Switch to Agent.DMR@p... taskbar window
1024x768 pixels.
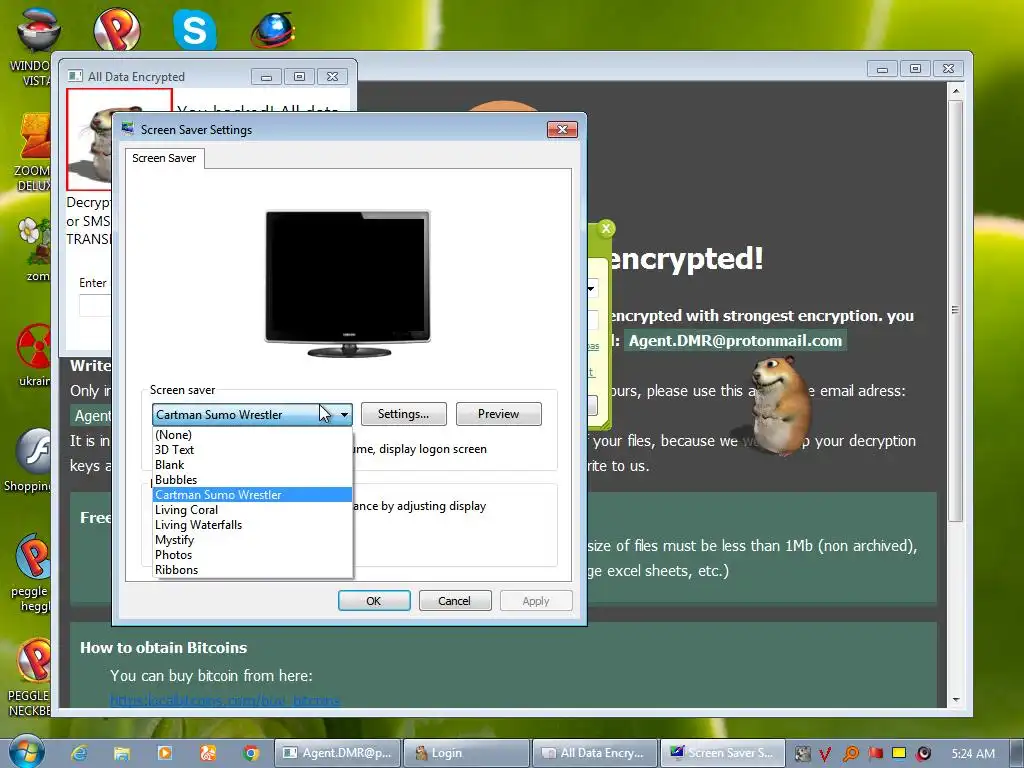tap(336, 753)
